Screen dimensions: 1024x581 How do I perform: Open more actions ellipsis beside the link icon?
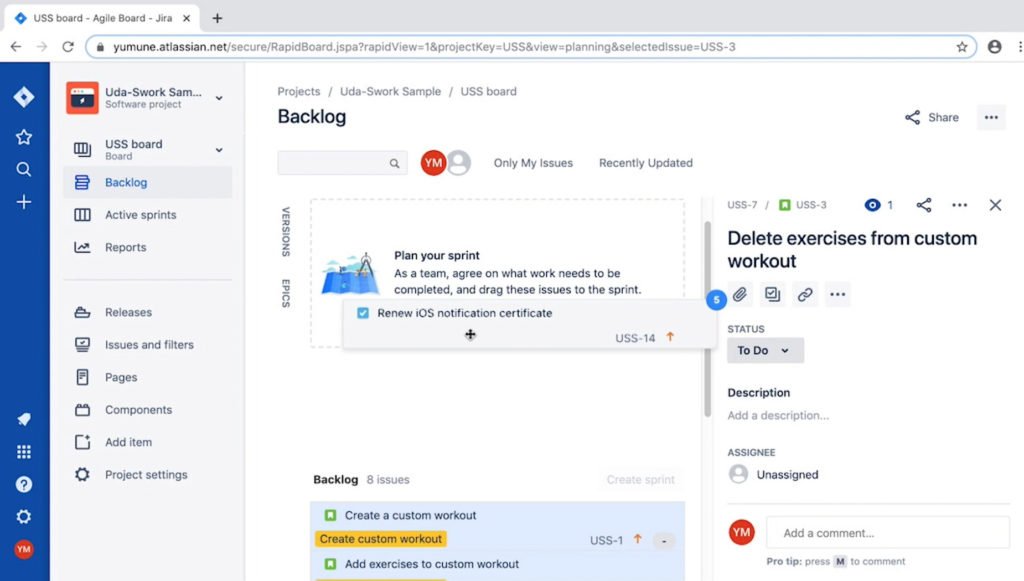[838, 294]
